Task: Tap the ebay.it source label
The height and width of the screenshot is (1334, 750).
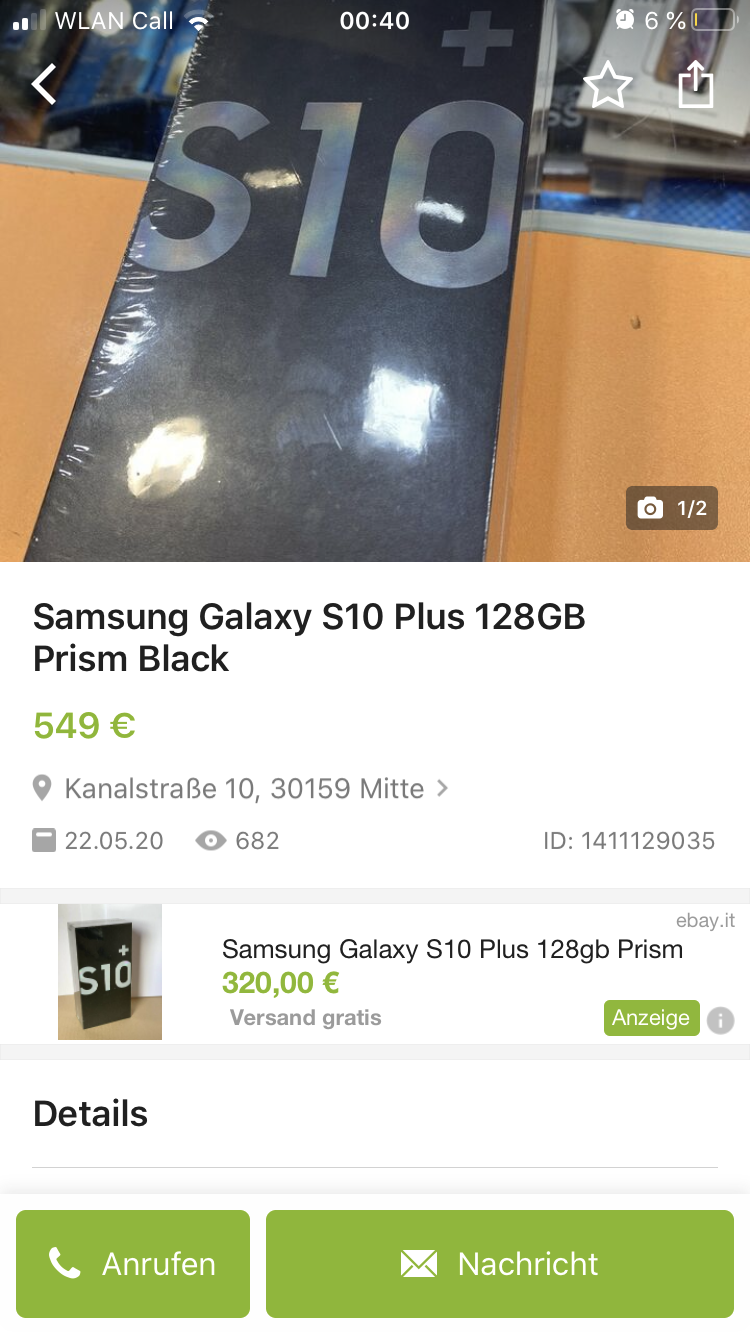Action: pyautogui.click(x=705, y=921)
